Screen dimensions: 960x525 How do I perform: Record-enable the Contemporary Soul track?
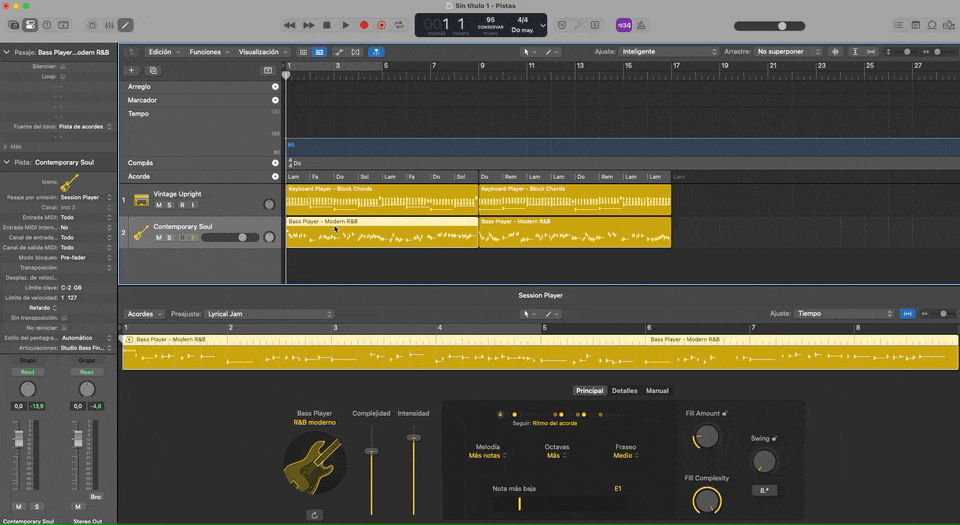point(182,237)
